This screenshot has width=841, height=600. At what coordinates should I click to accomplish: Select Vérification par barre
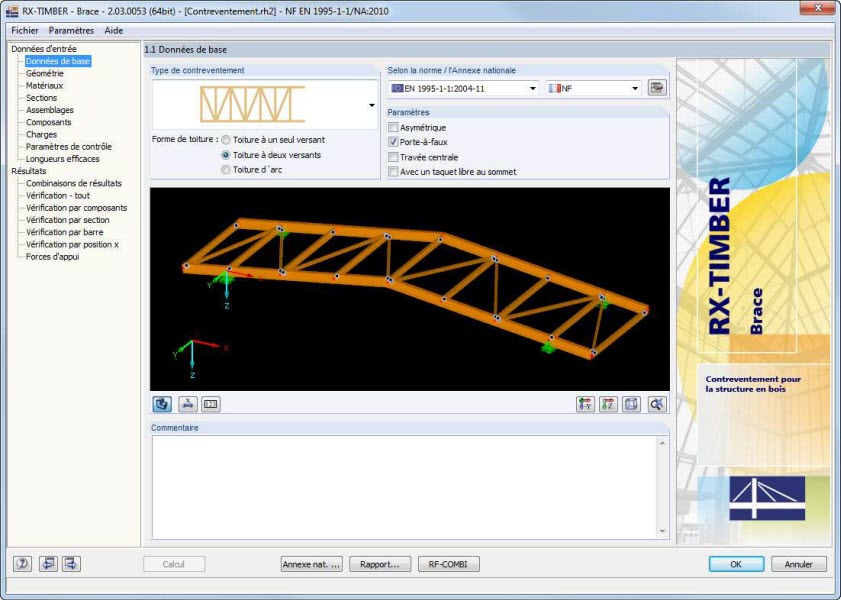pos(64,232)
